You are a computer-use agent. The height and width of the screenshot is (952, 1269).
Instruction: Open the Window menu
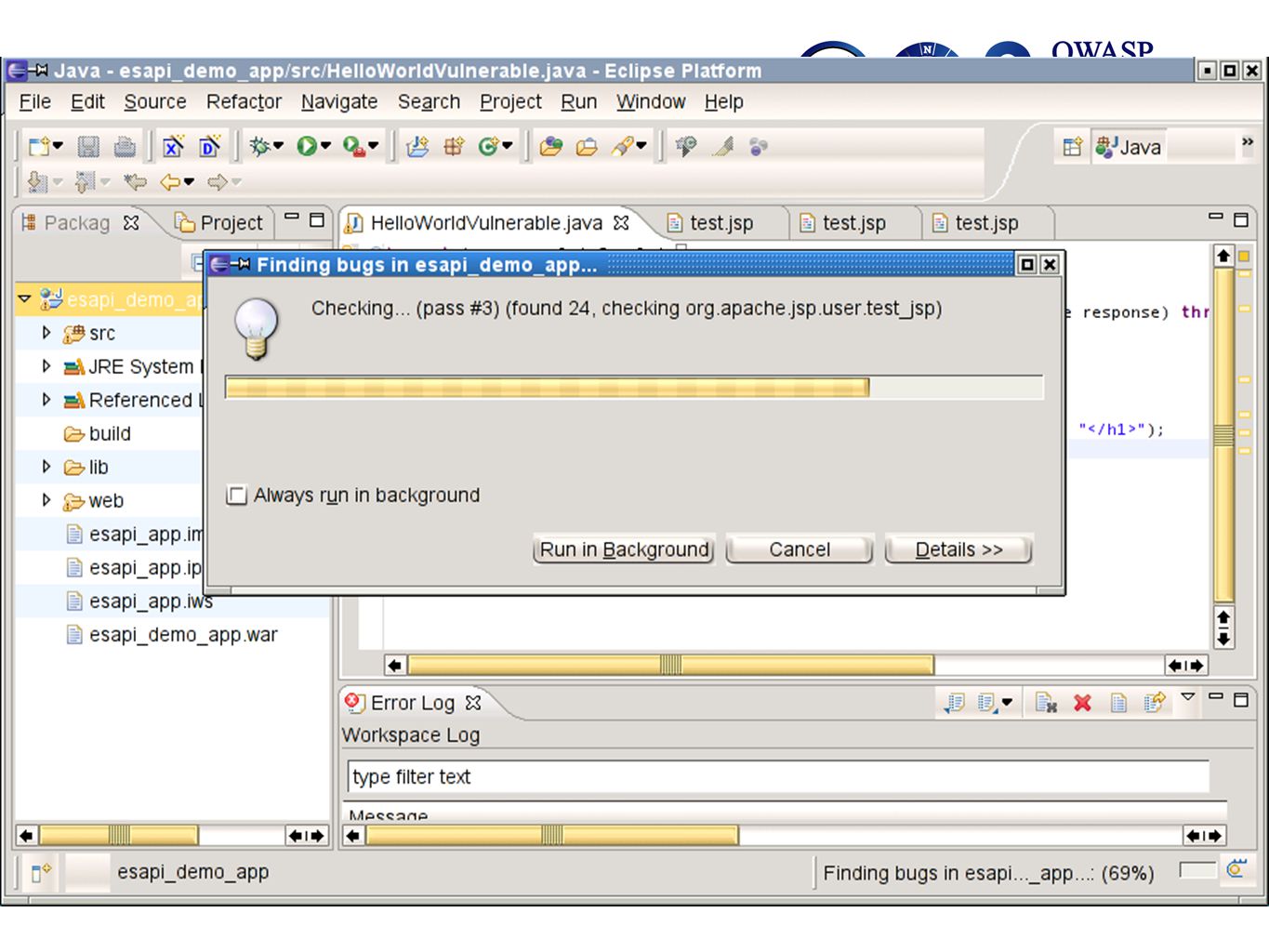pos(651,101)
